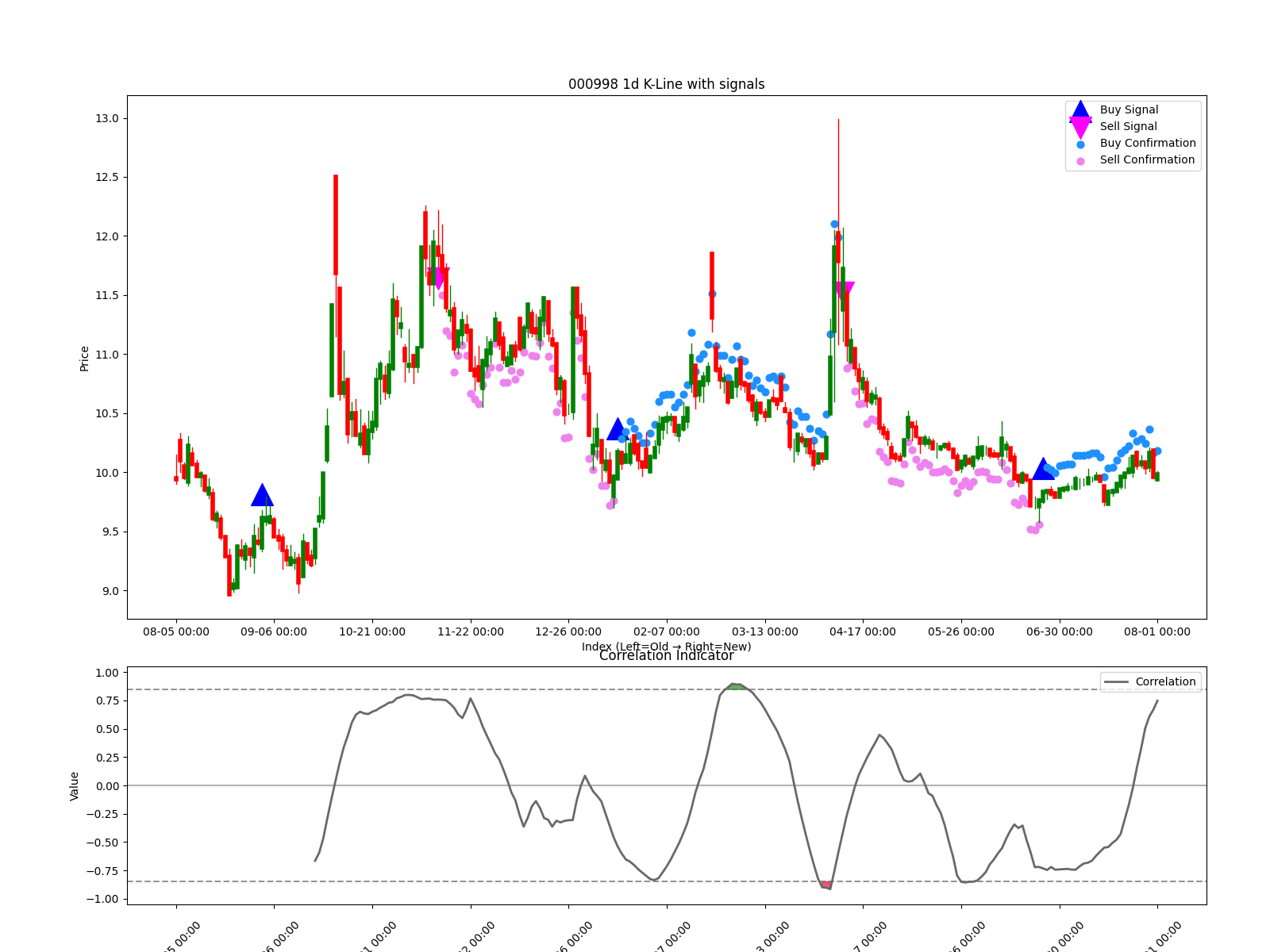Click the 'Index (Left=Old → Right=New)' axis label
1270x952 pixels.
pyautogui.click(x=667, y=647)
